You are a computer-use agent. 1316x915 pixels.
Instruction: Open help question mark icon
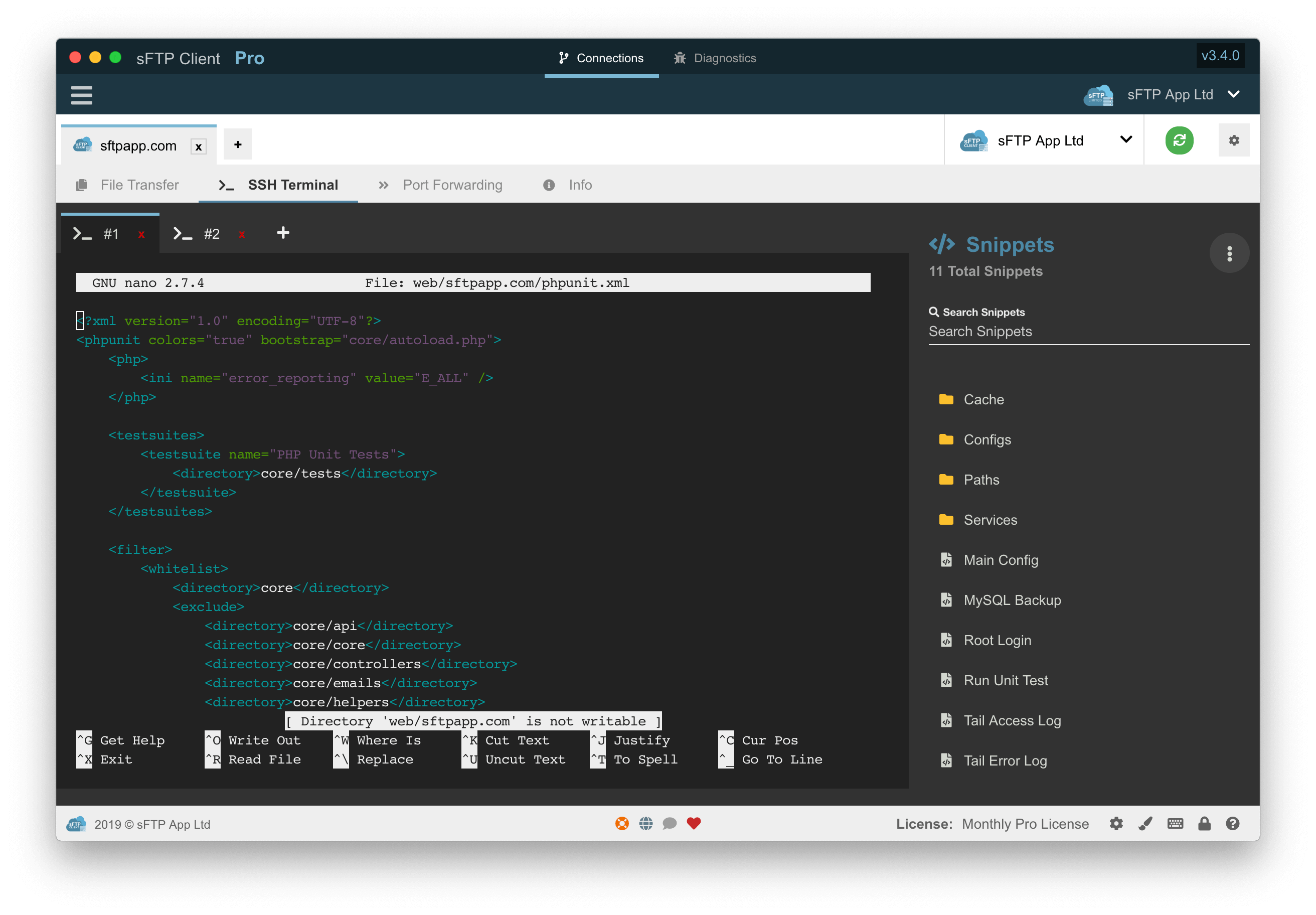(1232, 823)
